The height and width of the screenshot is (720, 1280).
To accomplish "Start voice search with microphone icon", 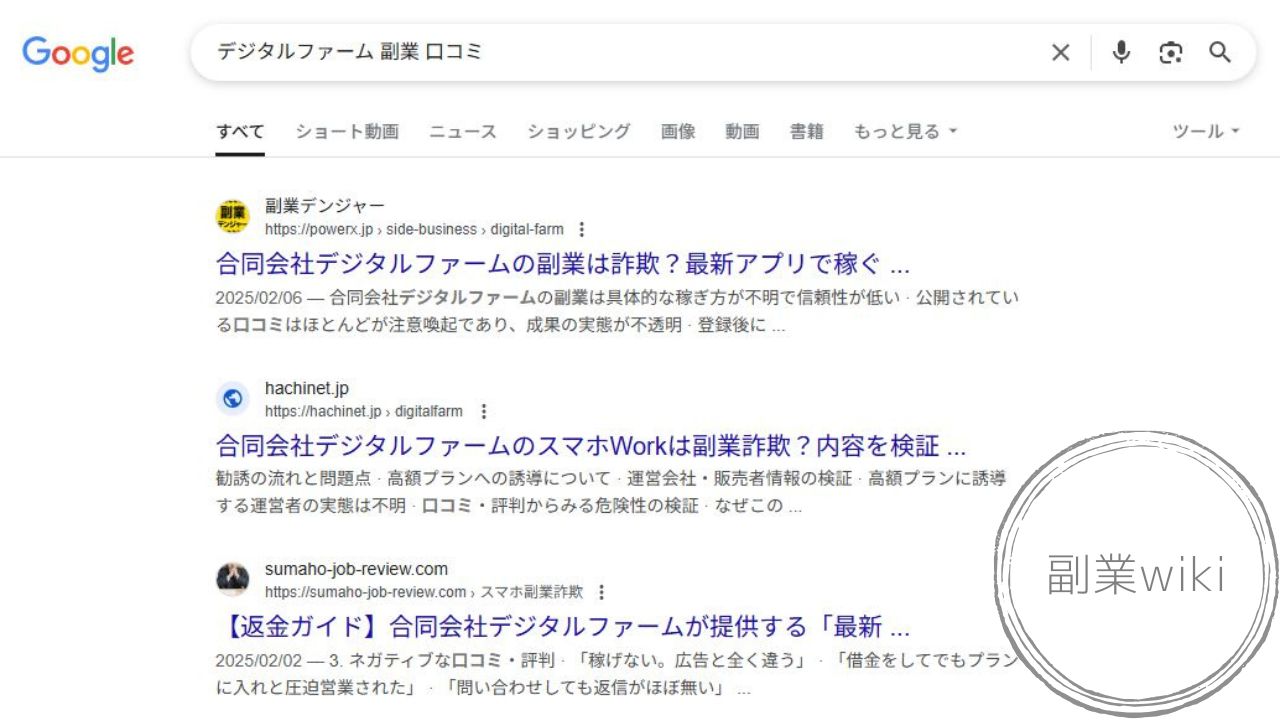I will tap(1122, 52).
